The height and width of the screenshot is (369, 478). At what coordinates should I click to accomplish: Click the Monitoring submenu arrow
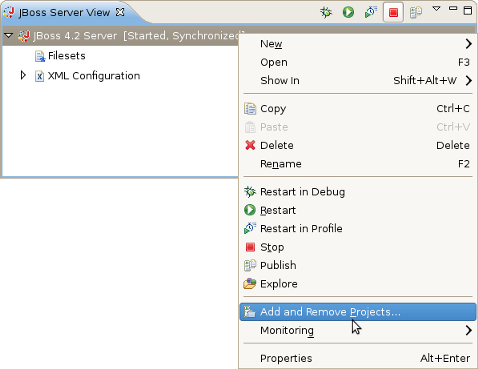coord(469,330)
